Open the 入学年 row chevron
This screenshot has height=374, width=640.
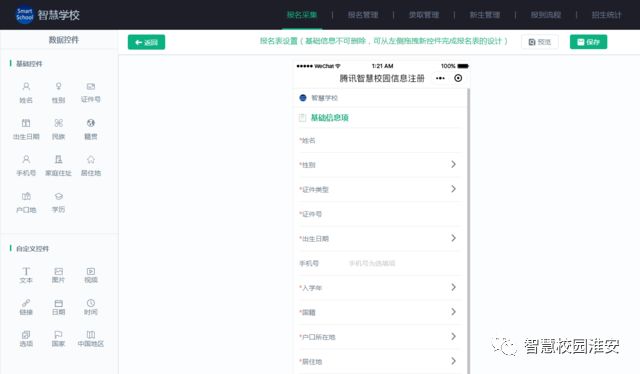point(453,287)
